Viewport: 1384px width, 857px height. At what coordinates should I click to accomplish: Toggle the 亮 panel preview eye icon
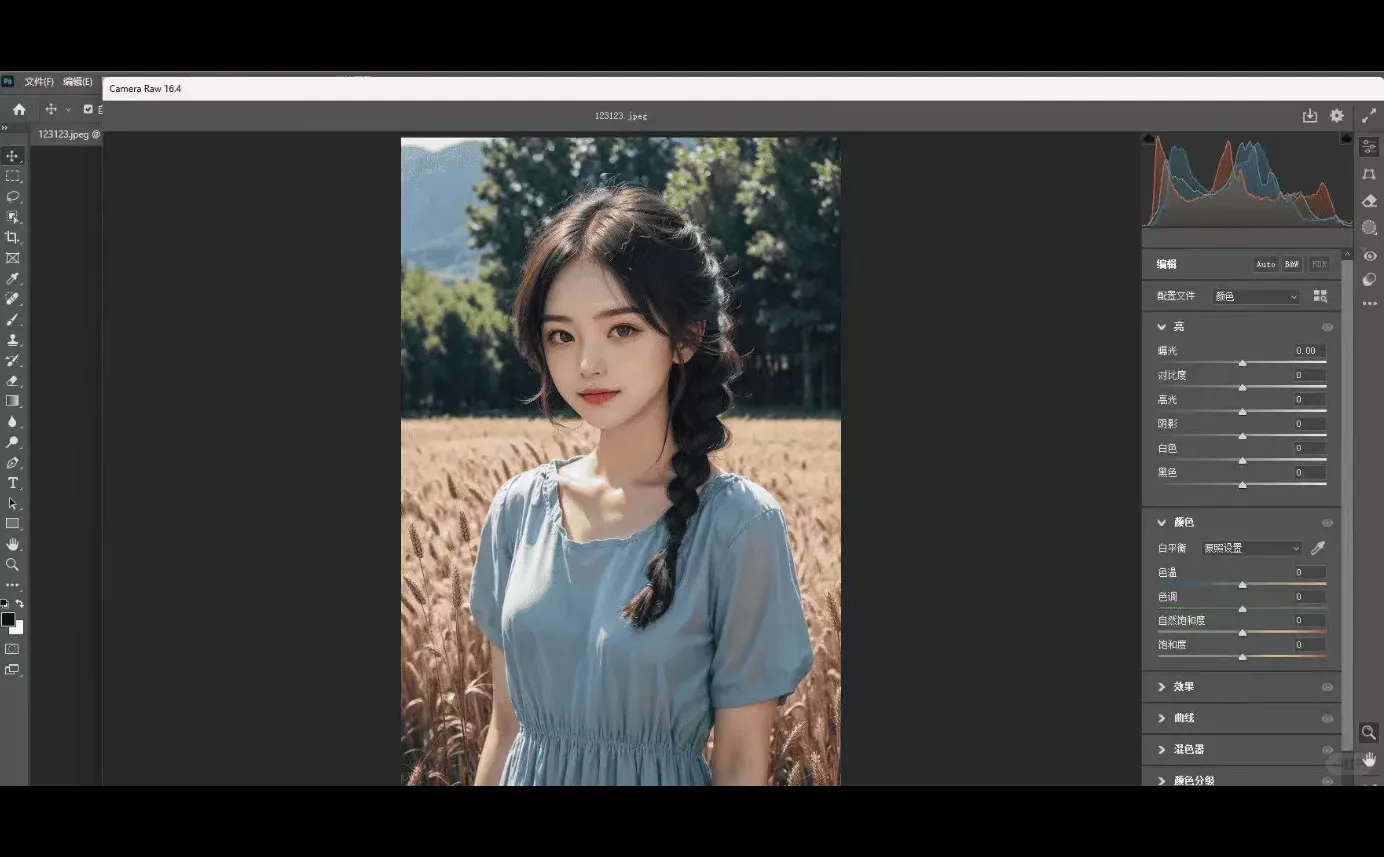pyautogui.click(x=1327, y=326)
